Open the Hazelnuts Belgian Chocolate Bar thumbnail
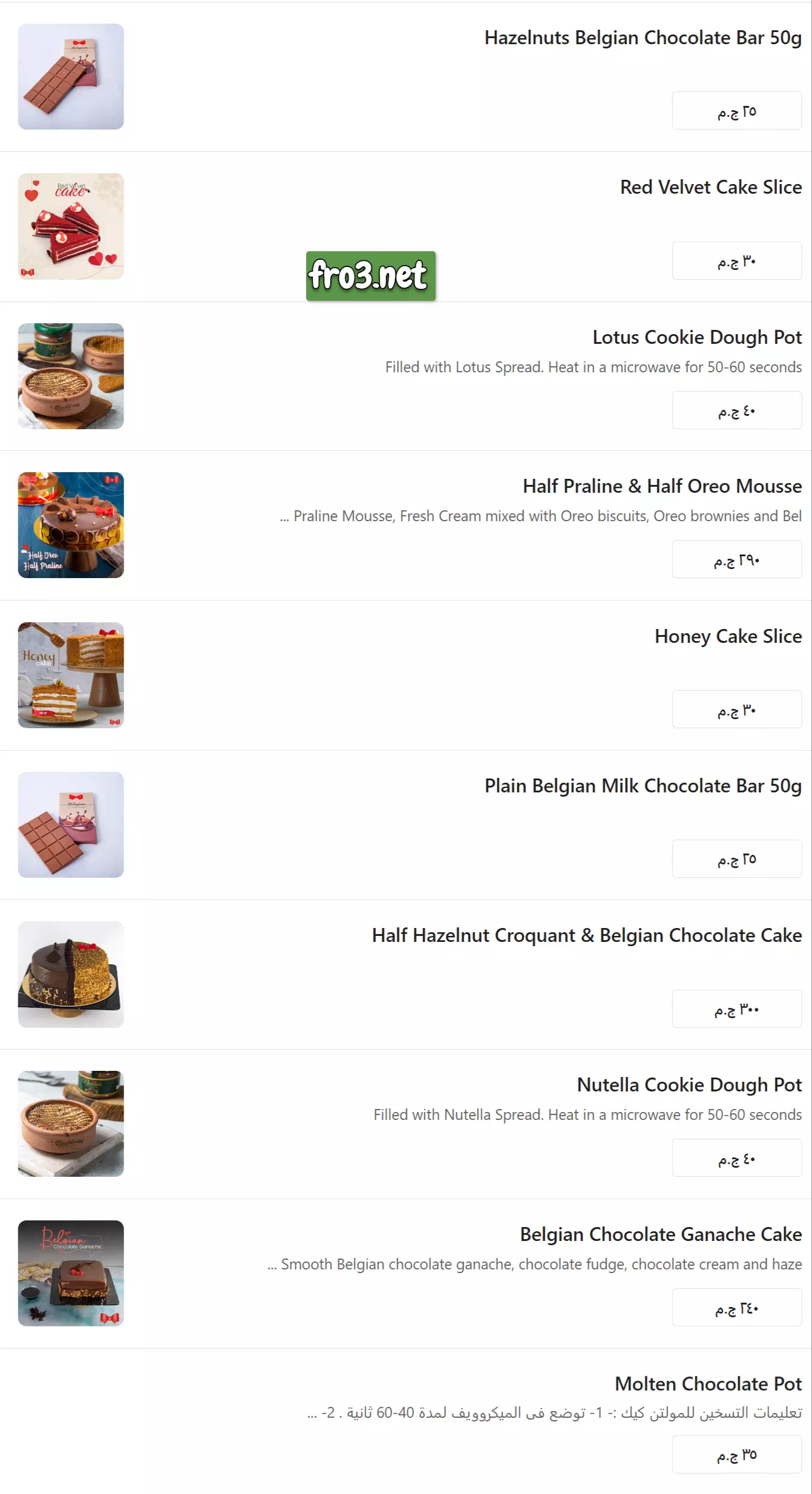The image size is (812, 1494). click(x=71, y=76)
